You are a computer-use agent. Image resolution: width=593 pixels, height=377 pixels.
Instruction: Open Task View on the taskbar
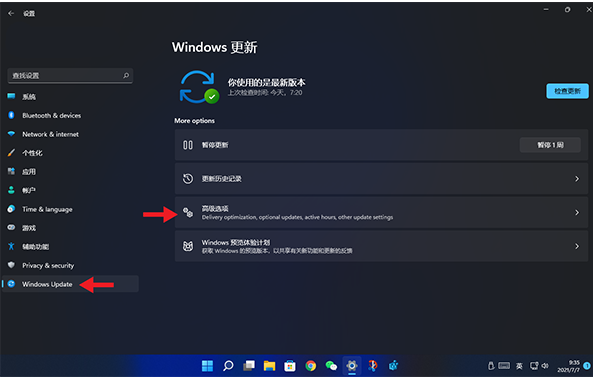249,366
